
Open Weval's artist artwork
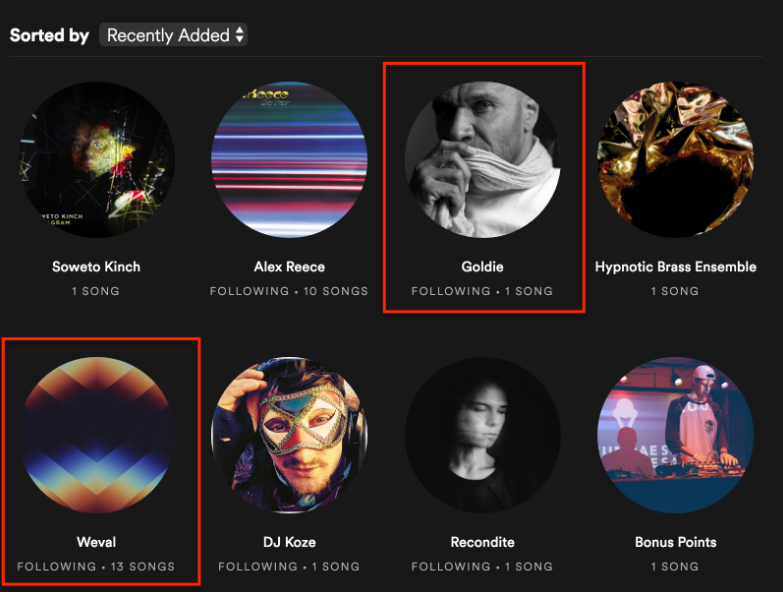click(96, 436)
